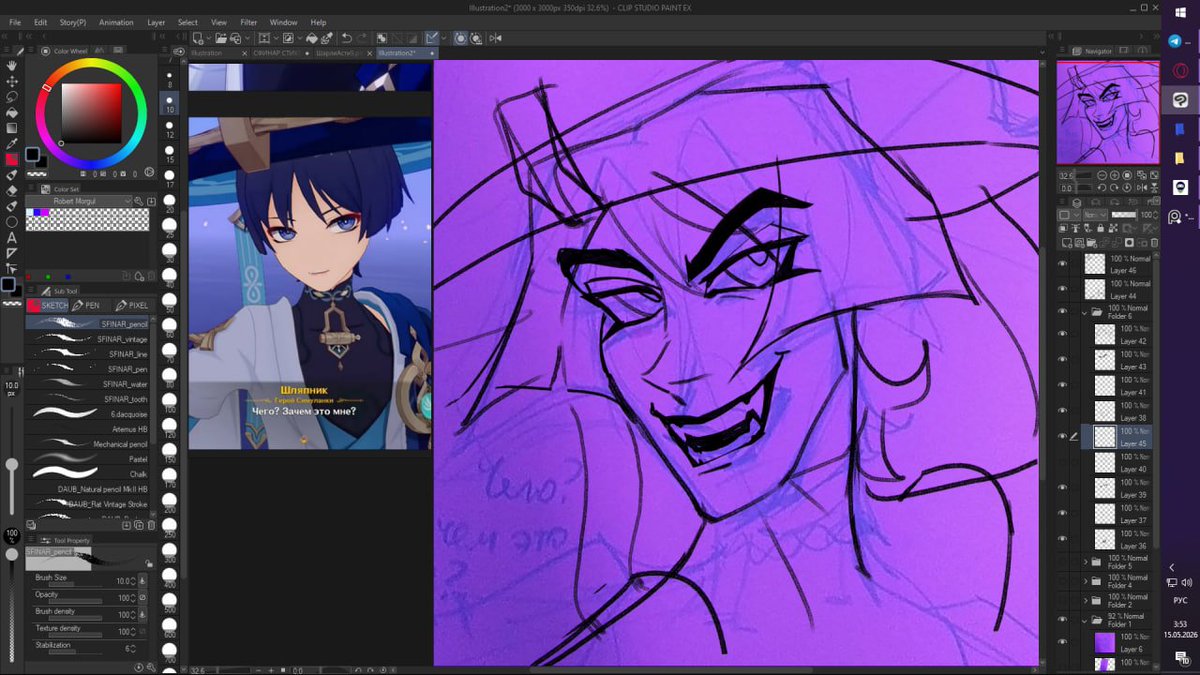Select the SFINAR_water brush
Screen dimensions: 1200x675
pyautogui.click(x=88, y=384)
